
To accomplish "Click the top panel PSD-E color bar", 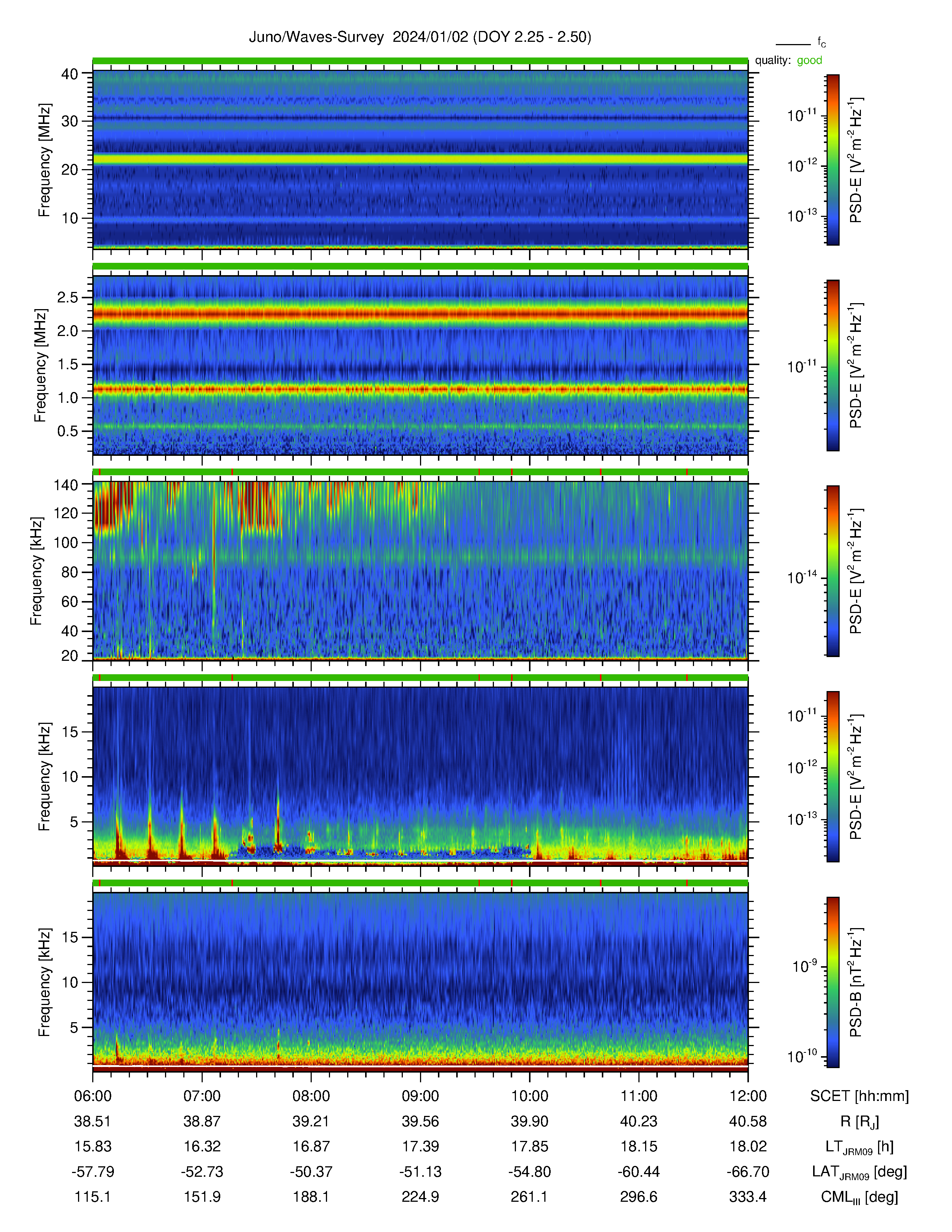I will point(833,160).
